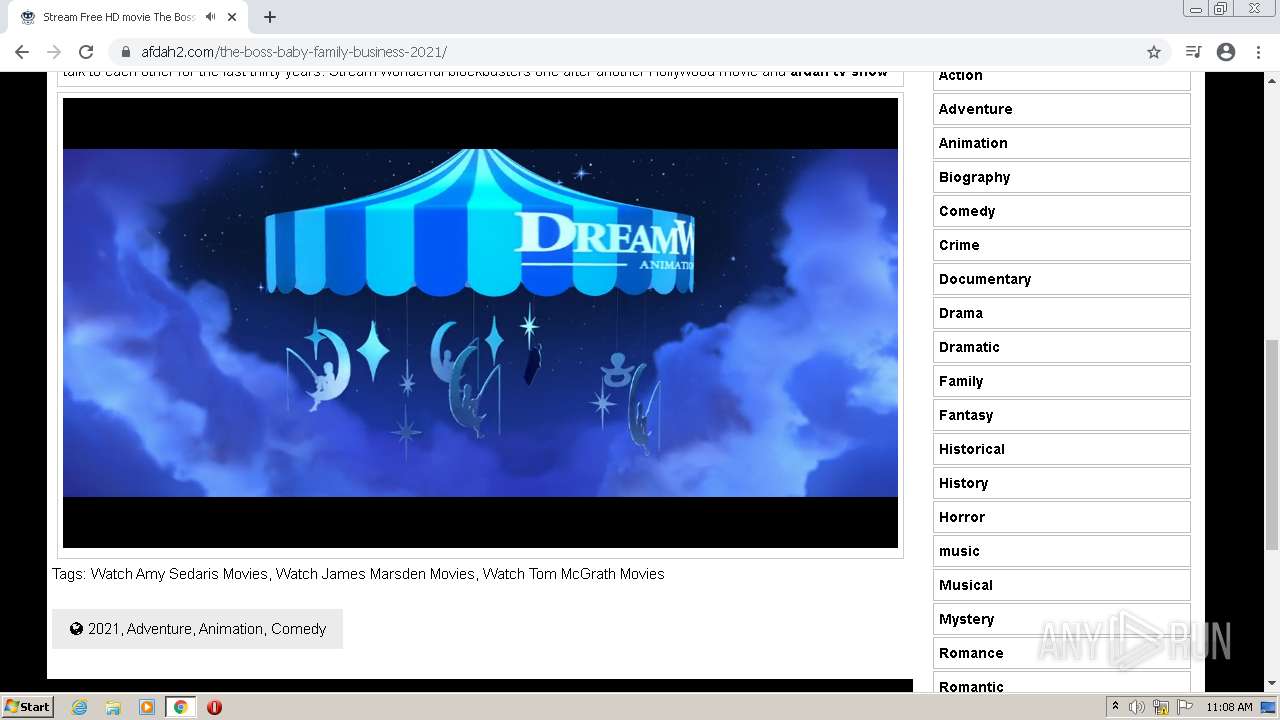Reload the current page

86,52
